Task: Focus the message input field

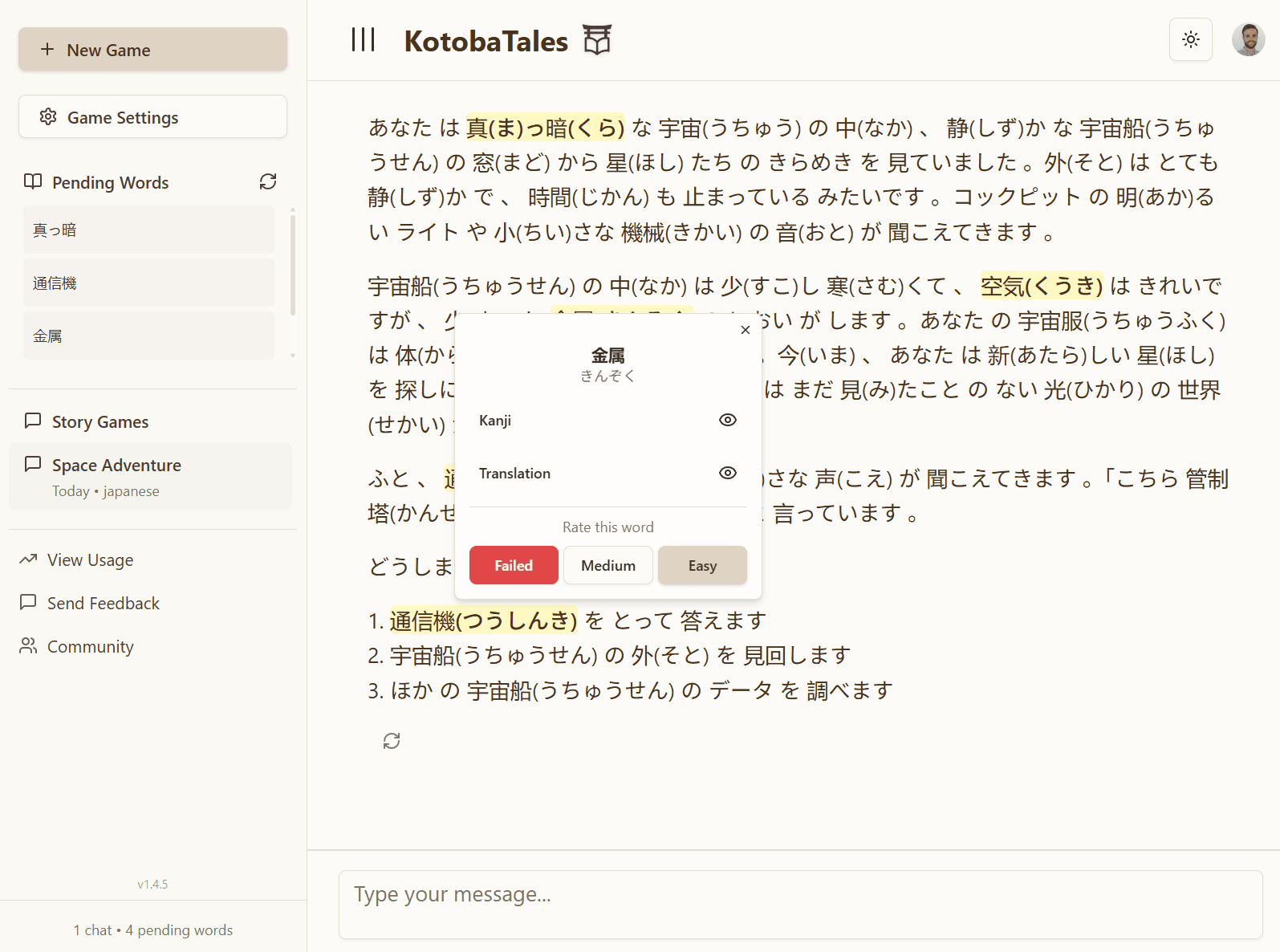Action: 800,904
